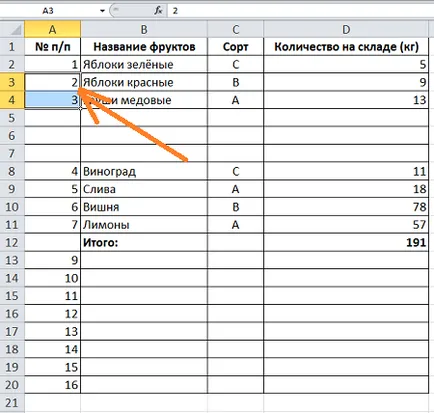Select cell A4 containing number 3
The width and height of the screenshot is (434, 413).
coord(52,100)
